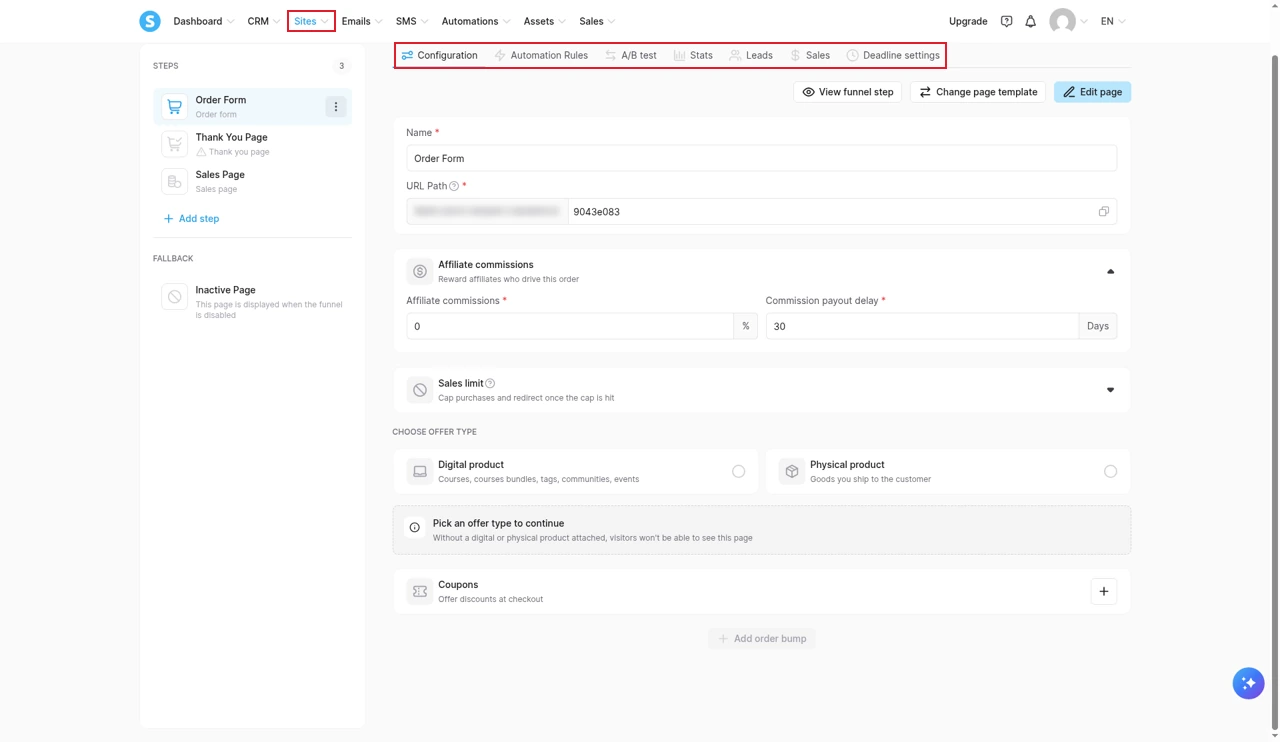Click the Thank You Page step icon
1280x742 pixels.
pyautogui.click(x=174, y=144)
